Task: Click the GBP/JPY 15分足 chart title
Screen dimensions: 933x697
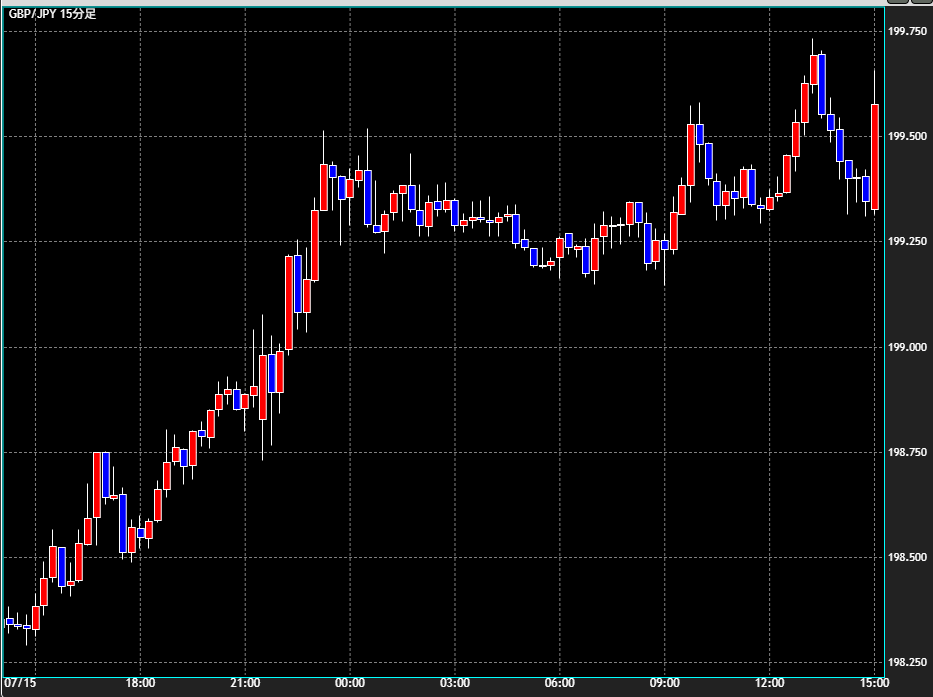Action: coord(52,14)
